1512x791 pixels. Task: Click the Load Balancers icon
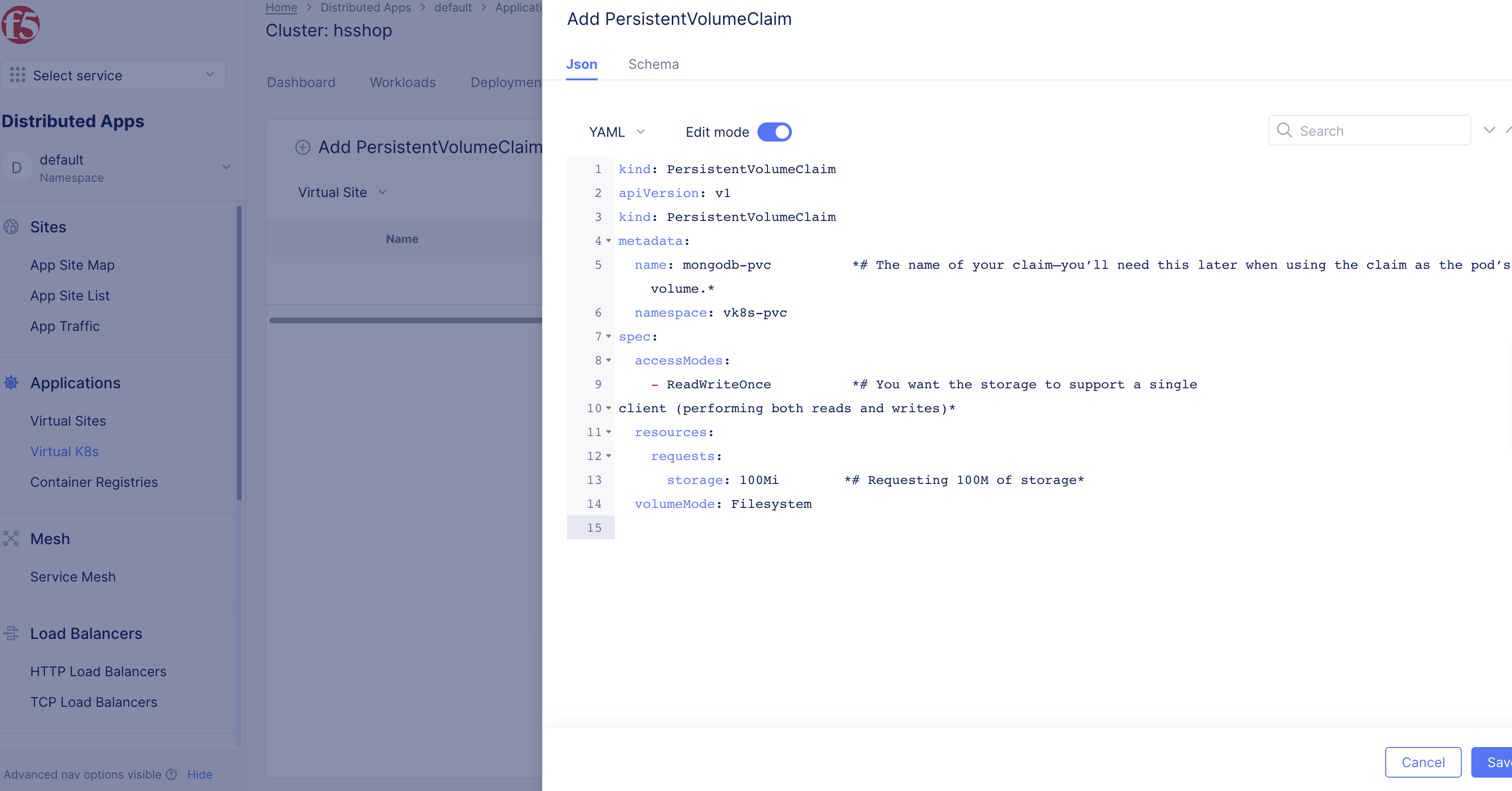(11, 634)
